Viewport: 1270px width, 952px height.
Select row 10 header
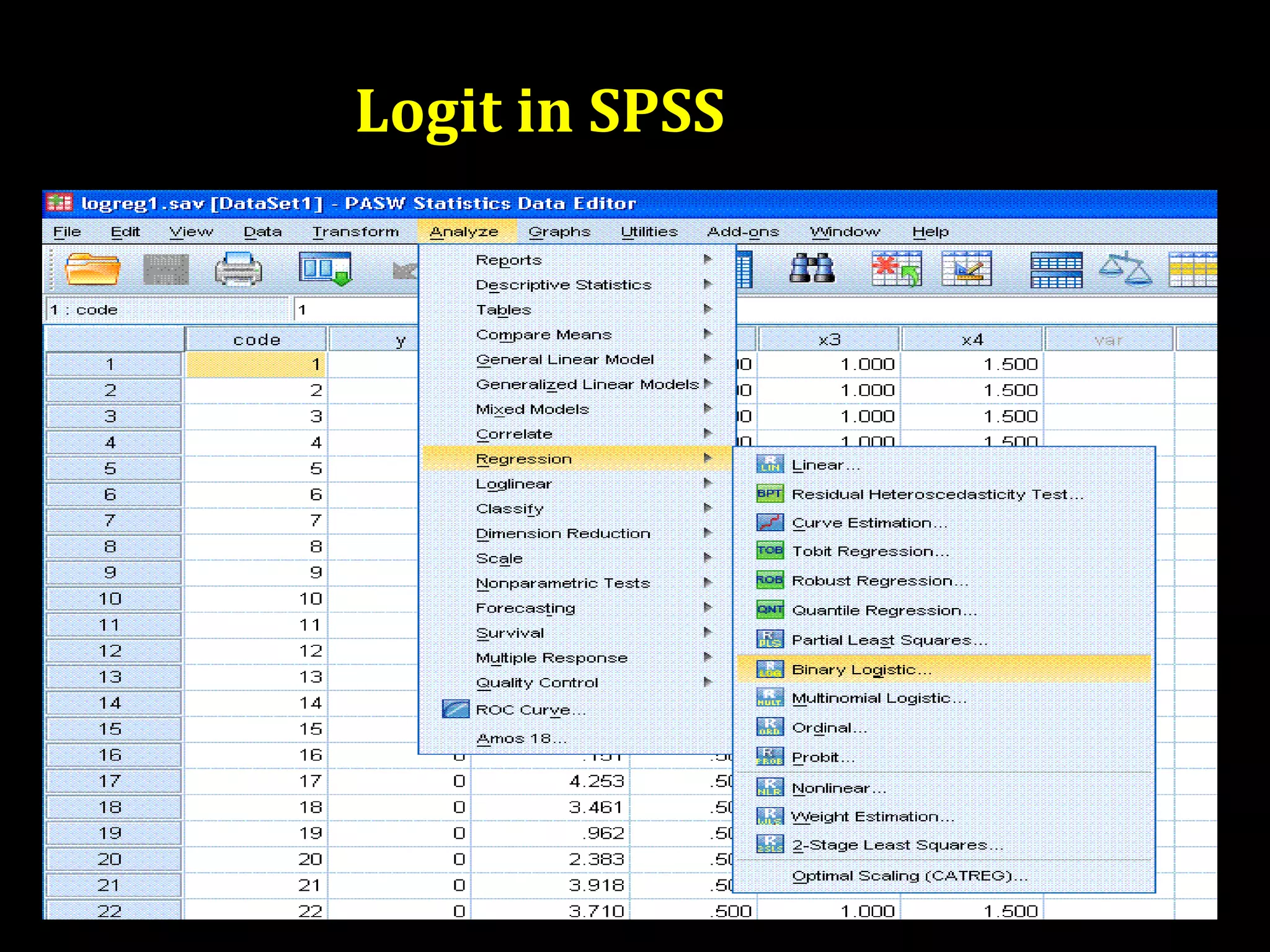111,599
